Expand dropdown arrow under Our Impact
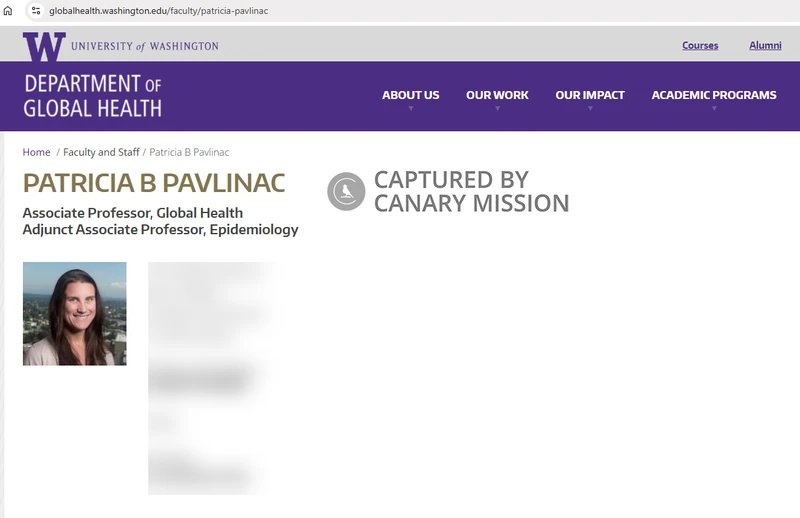The width and height of the screenshot is (800, 518). pos(590,108)
